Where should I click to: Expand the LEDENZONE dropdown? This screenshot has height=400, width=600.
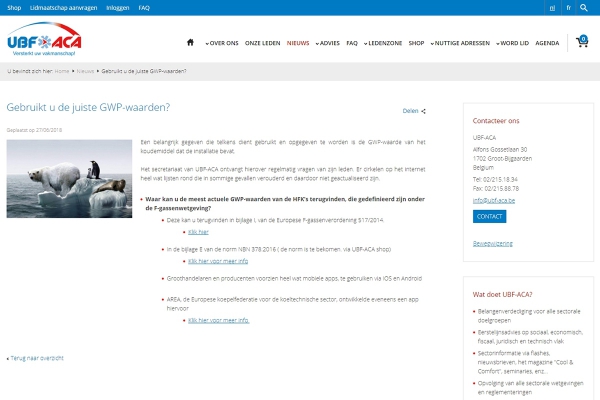[383, 43]
